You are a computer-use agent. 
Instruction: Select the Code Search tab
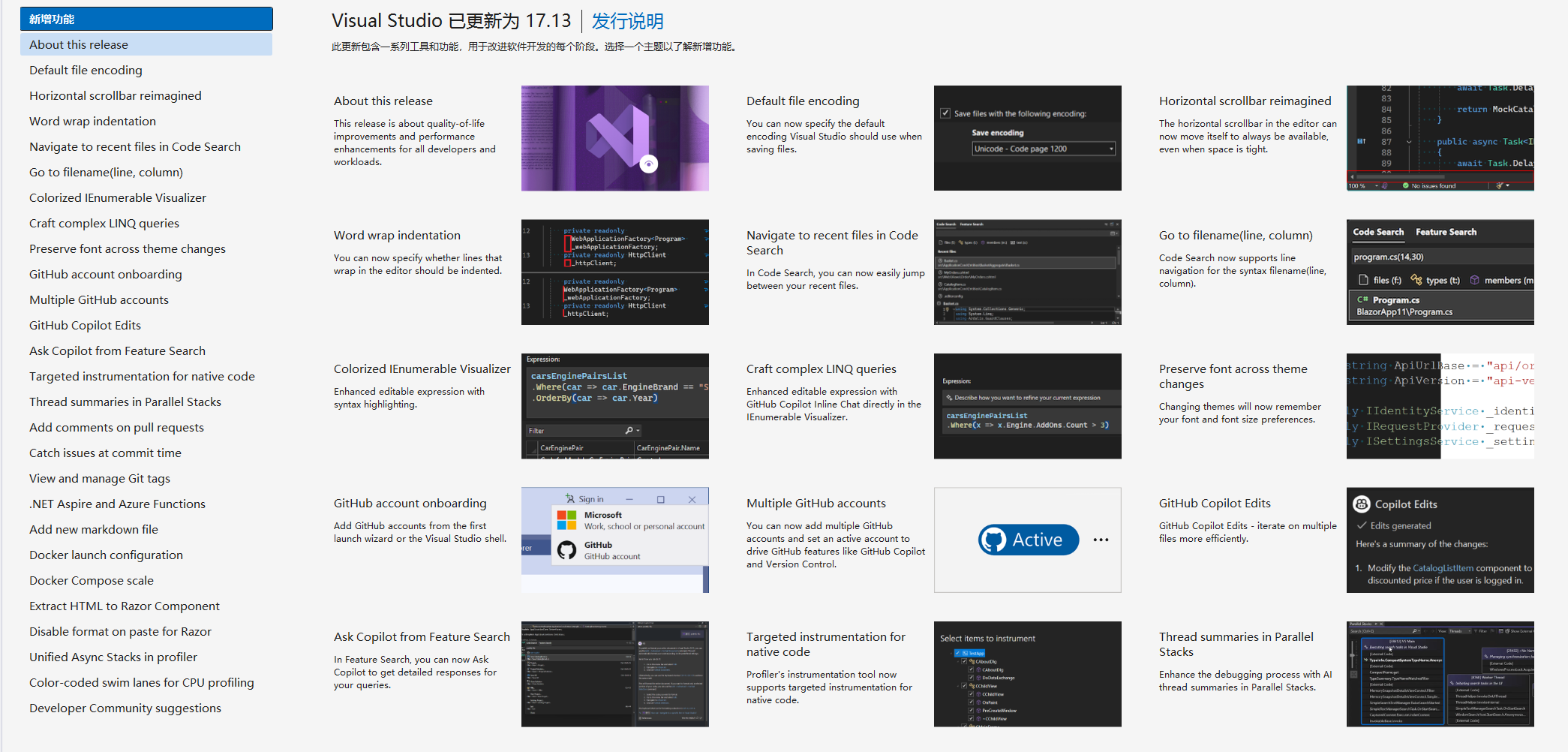[1378, 232]
